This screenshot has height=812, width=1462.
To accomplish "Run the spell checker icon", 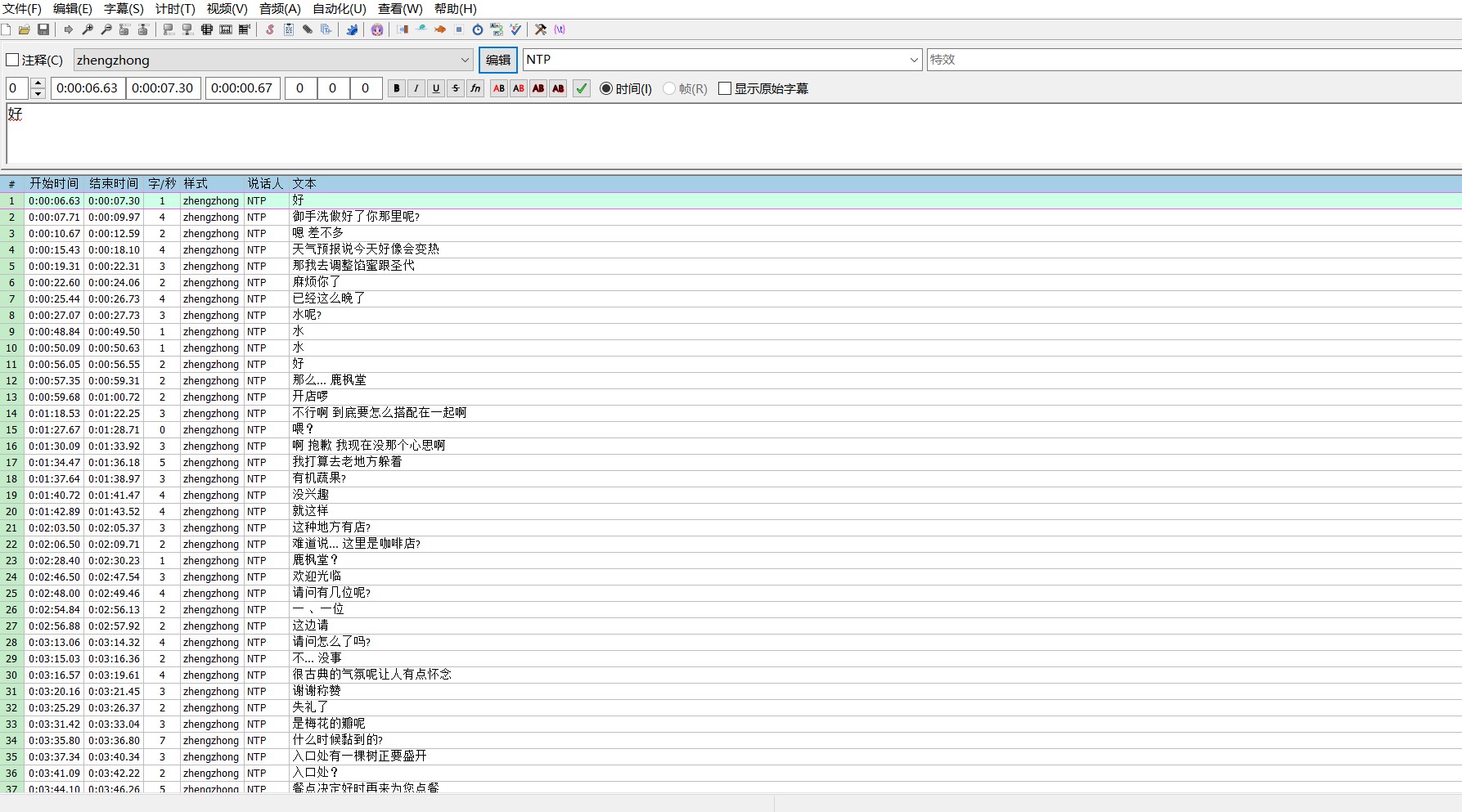I will pos(515,29).
